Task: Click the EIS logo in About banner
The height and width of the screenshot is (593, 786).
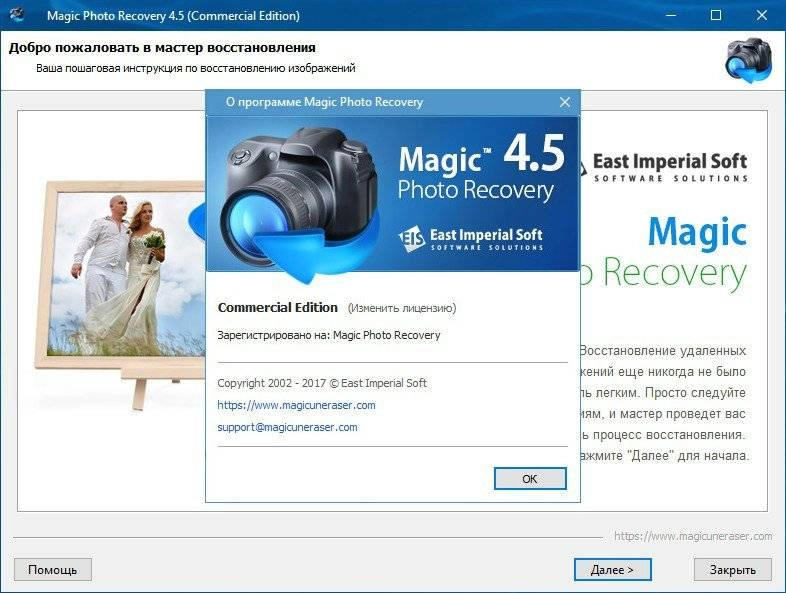Action: coord(412,239)
